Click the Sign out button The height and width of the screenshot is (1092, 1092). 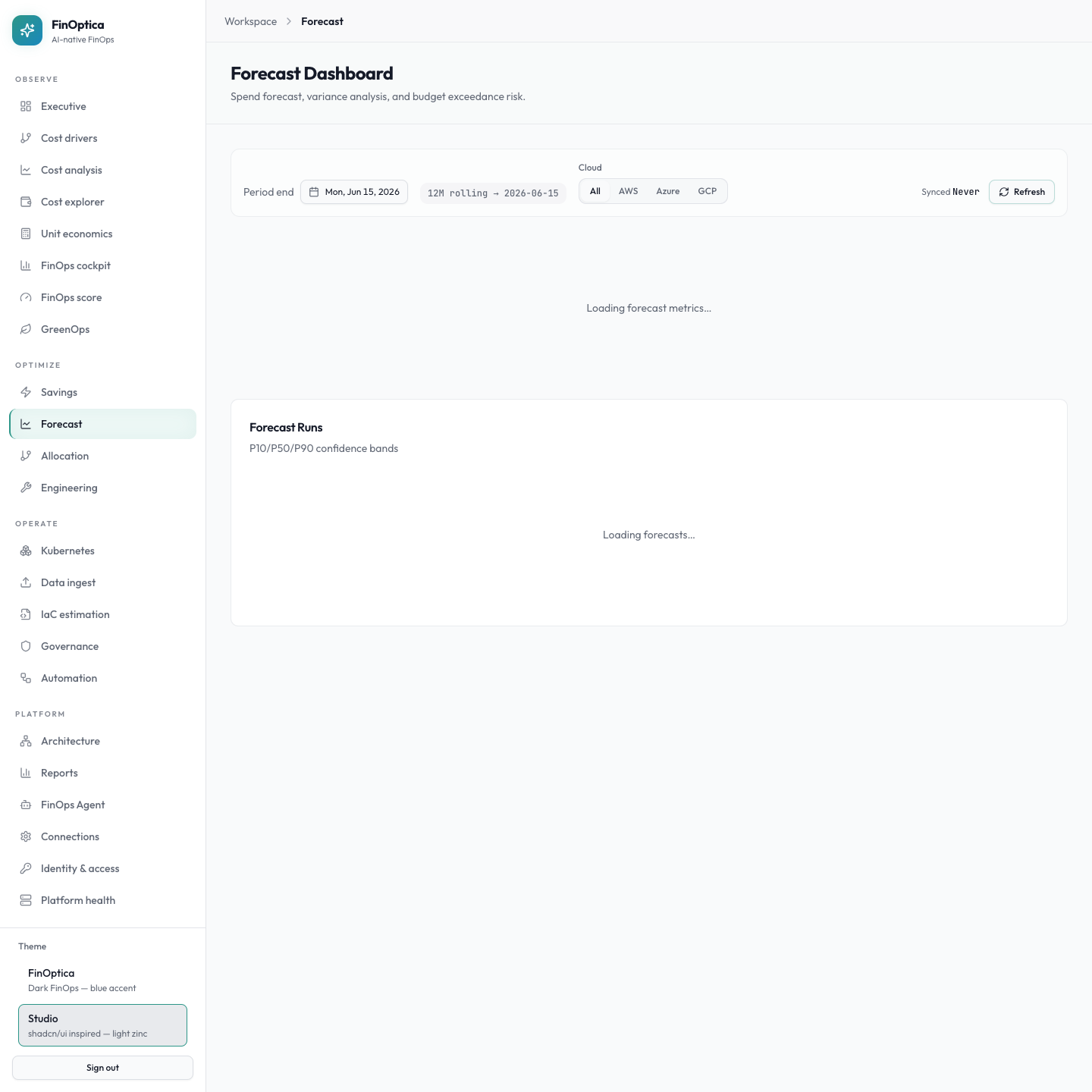coord(102,1068)
